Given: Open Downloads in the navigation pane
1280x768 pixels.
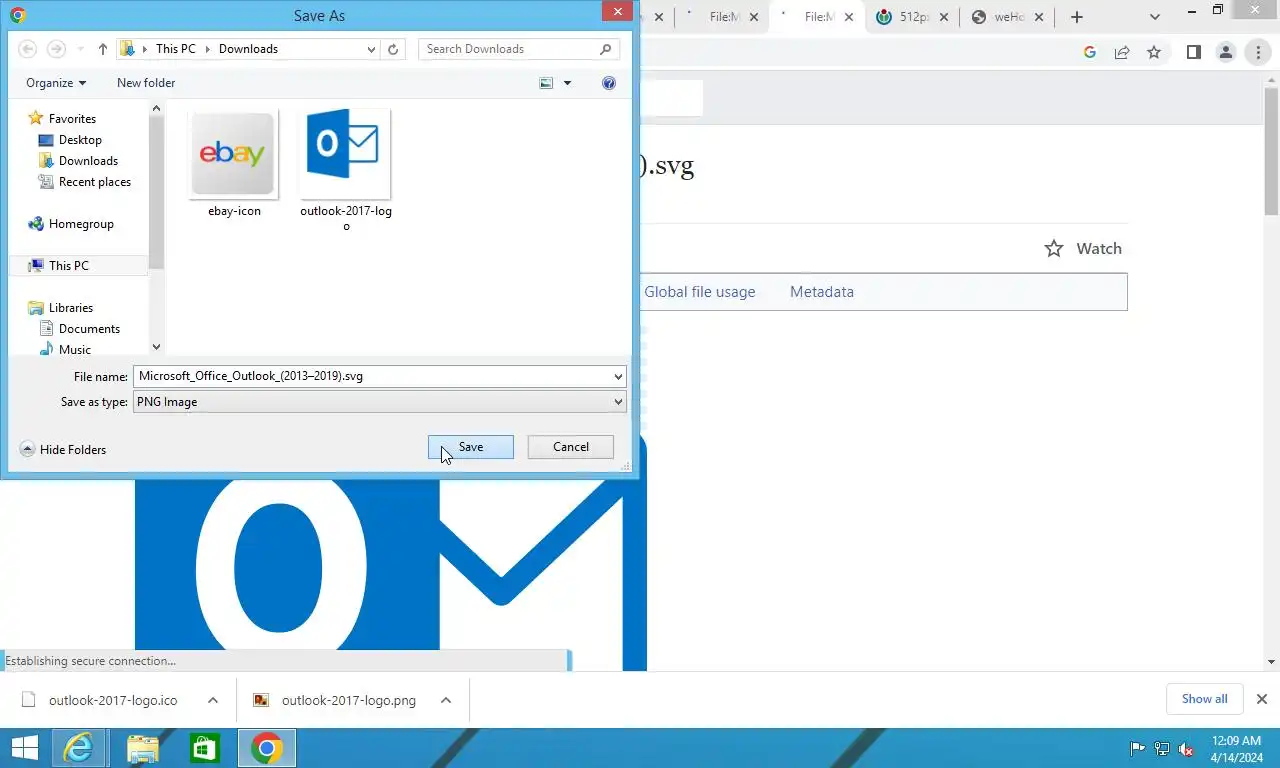Looking at the screenshot, I should [x=88, y=161].
